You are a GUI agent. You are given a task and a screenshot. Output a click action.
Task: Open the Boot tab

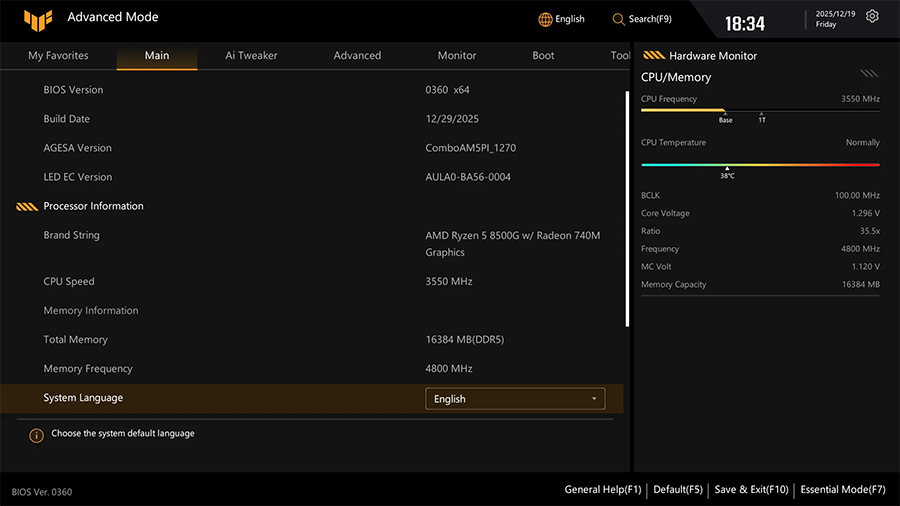point(543,56)
